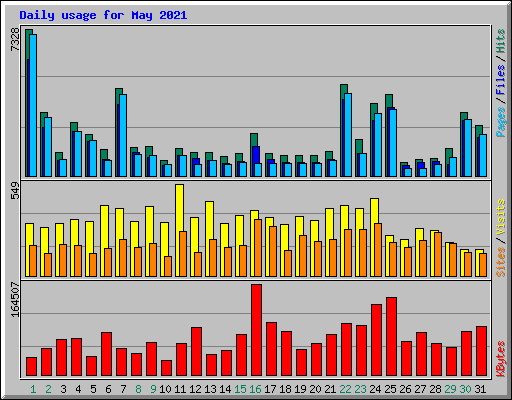This screenshot has height=400, width=512.
Task: Click day 25 on the x-axis
Action: 390,389
